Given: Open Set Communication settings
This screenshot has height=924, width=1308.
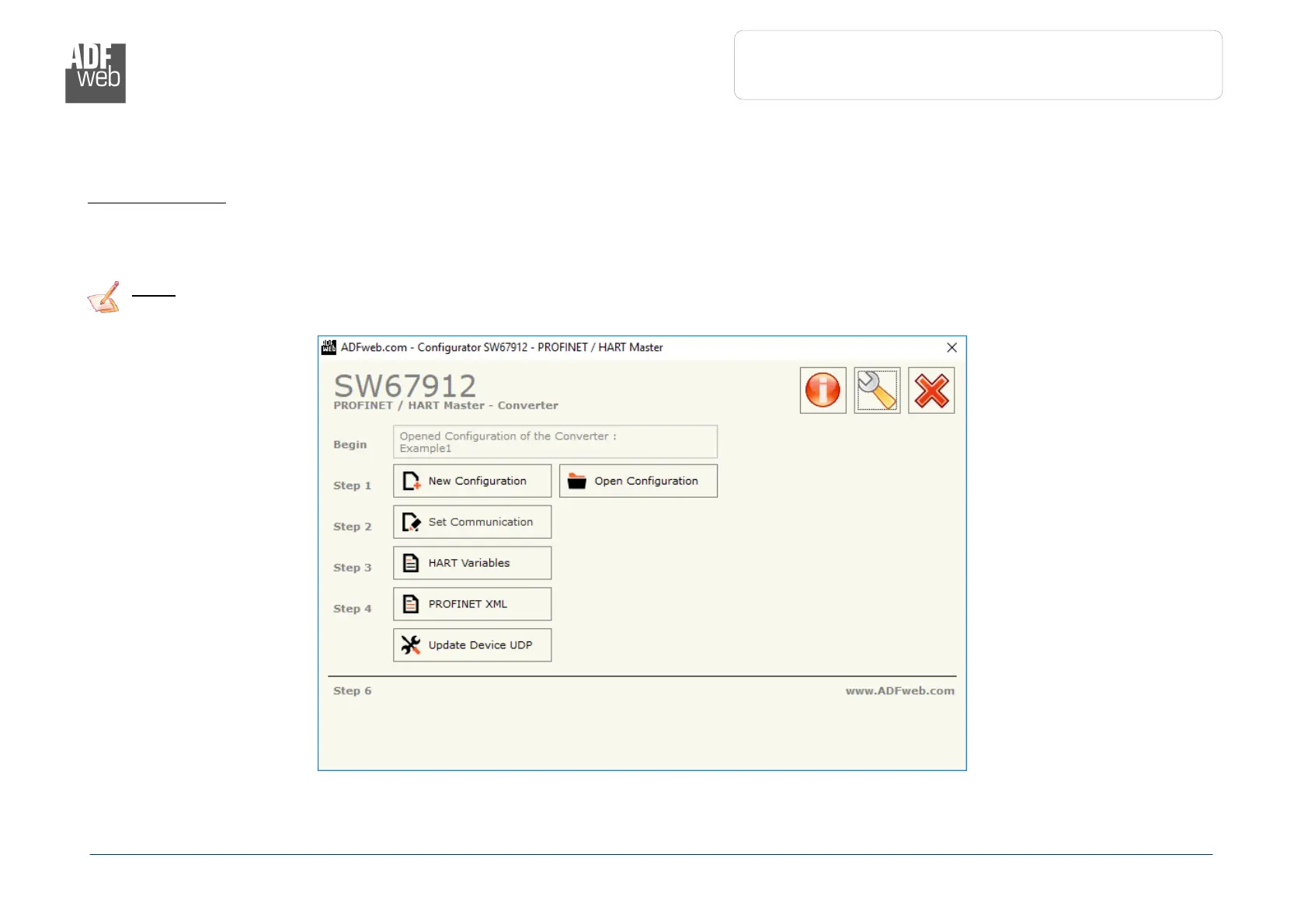Looking at the screenshot, I should [472, 522].
